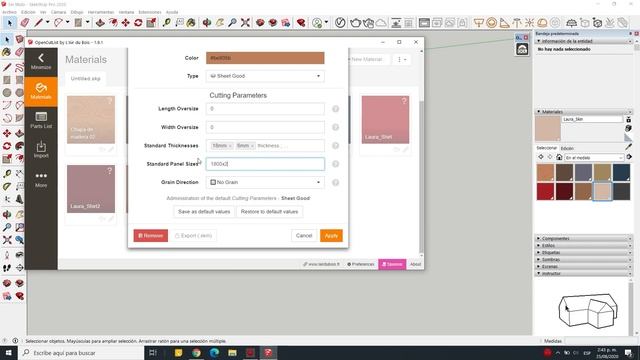Open the Parts List section

click(x=41, y=120)
